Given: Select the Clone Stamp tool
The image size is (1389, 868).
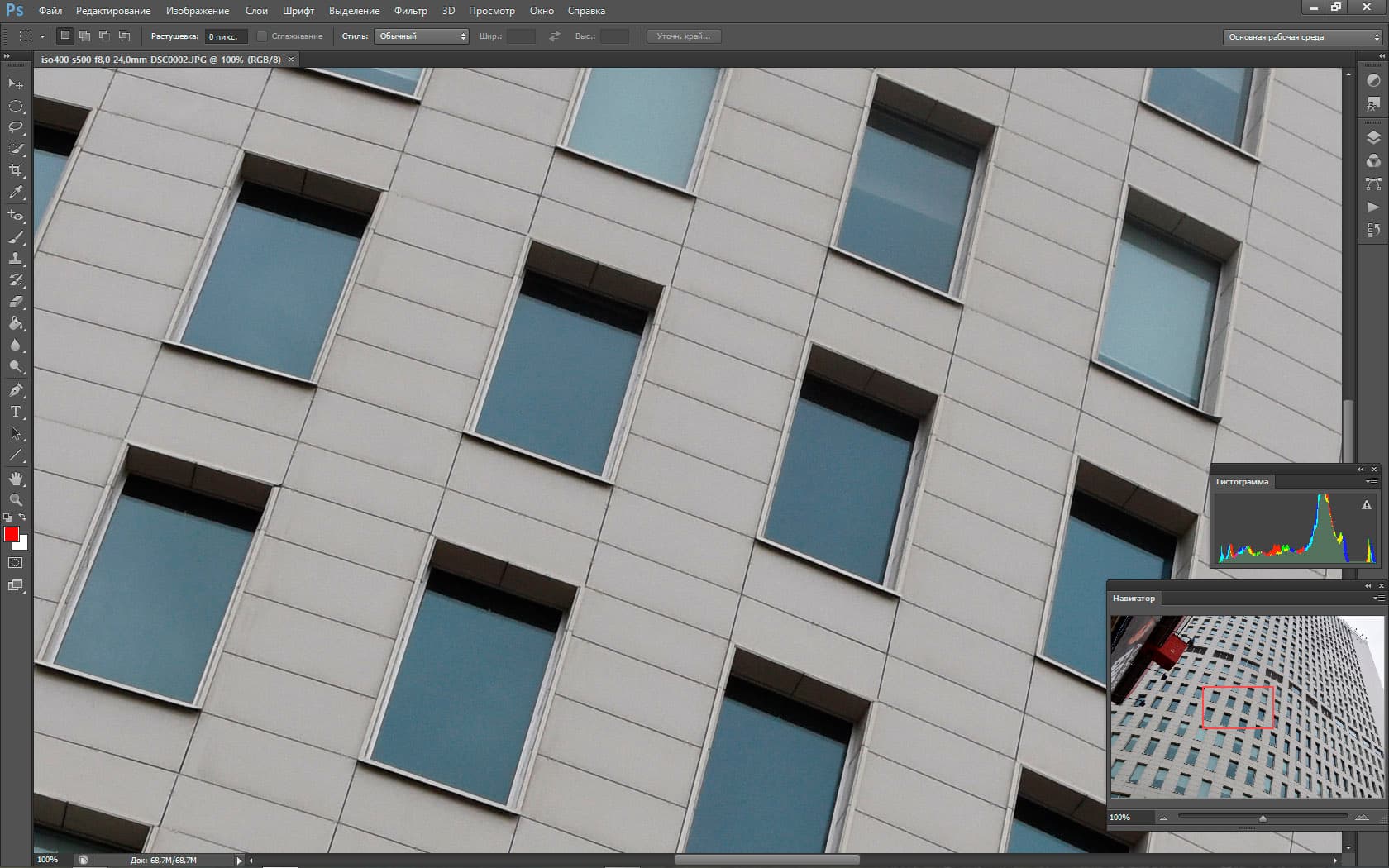Looking at the screenshot, I should coord(16,259).
